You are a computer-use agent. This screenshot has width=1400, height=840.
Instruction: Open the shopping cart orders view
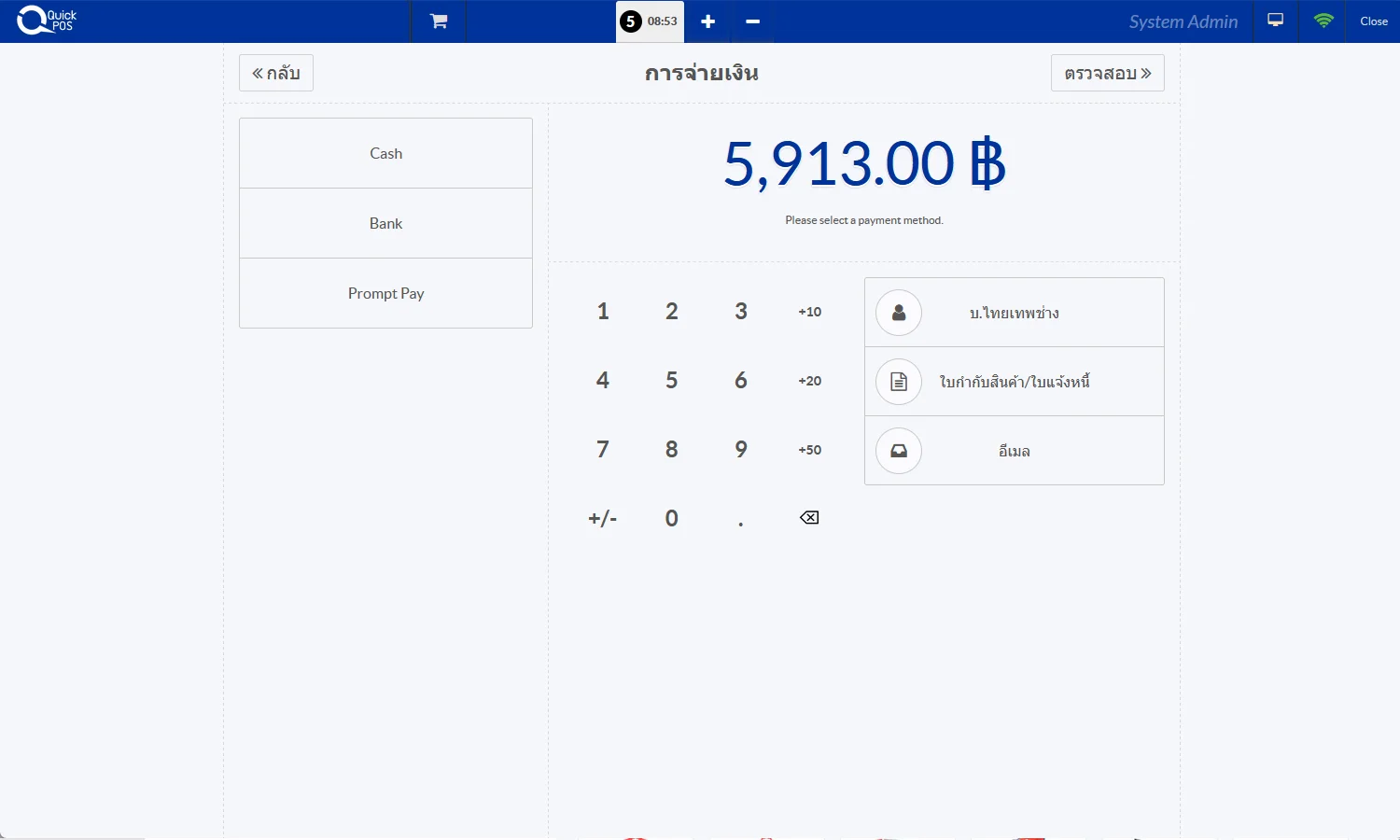[x=438, y=21]
